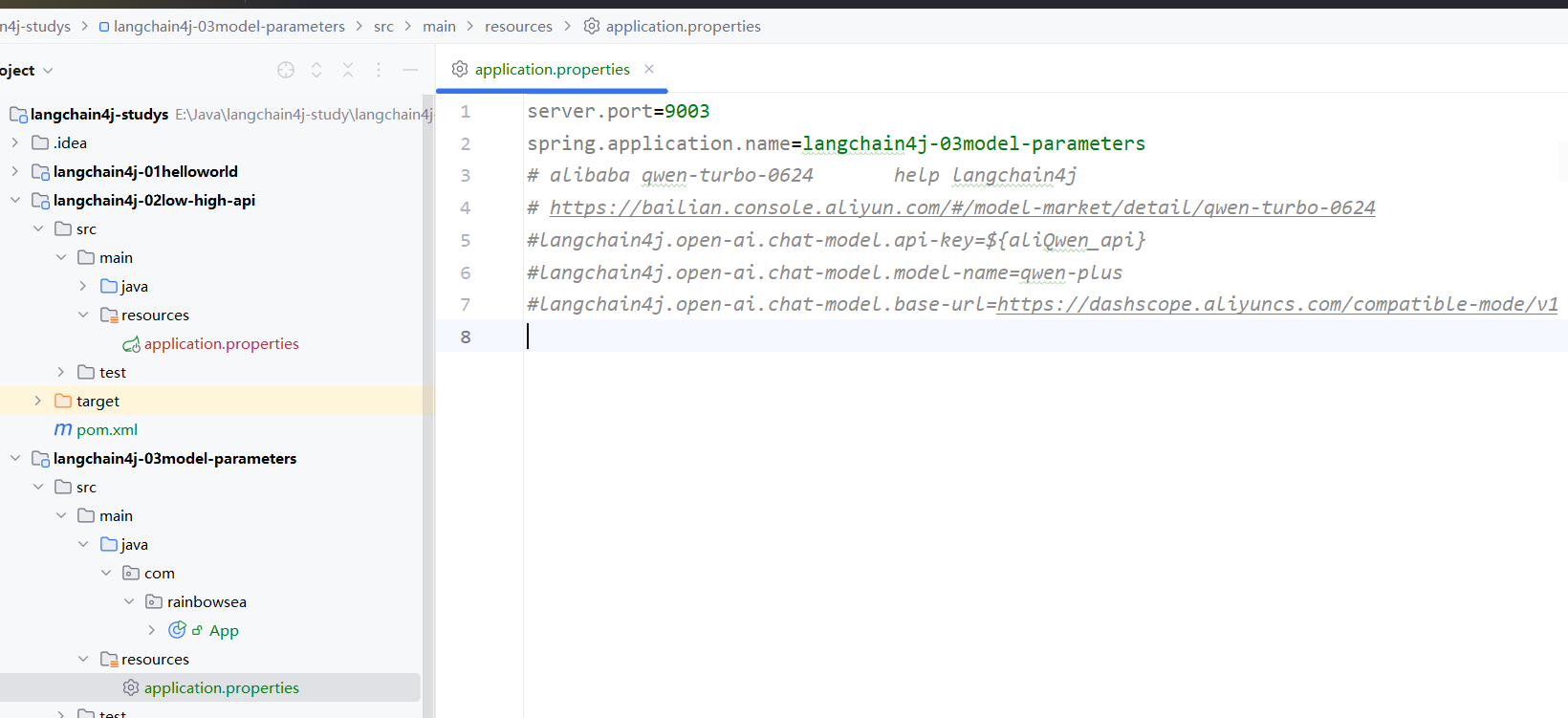This screenshot has width=1568, height=718.
Task: Select resources folder icon under langchain4j-02low-high-api
Action: coord(109,315)
